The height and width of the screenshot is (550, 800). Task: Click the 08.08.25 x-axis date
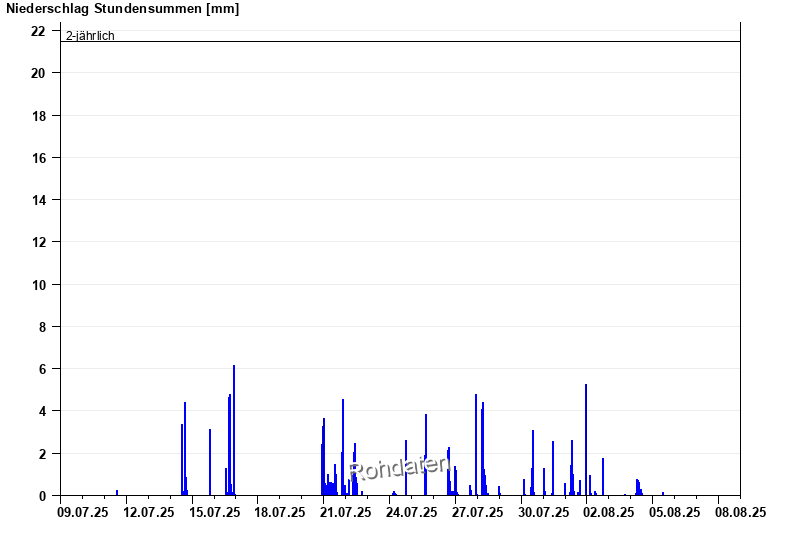tap(740, 512)
